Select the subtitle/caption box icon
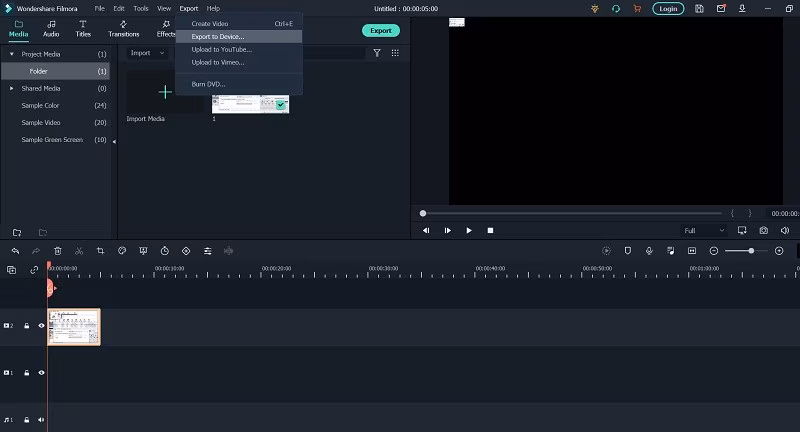Viewport: 800px width, 432px height. pyautogui.click(x=692, y=251)
